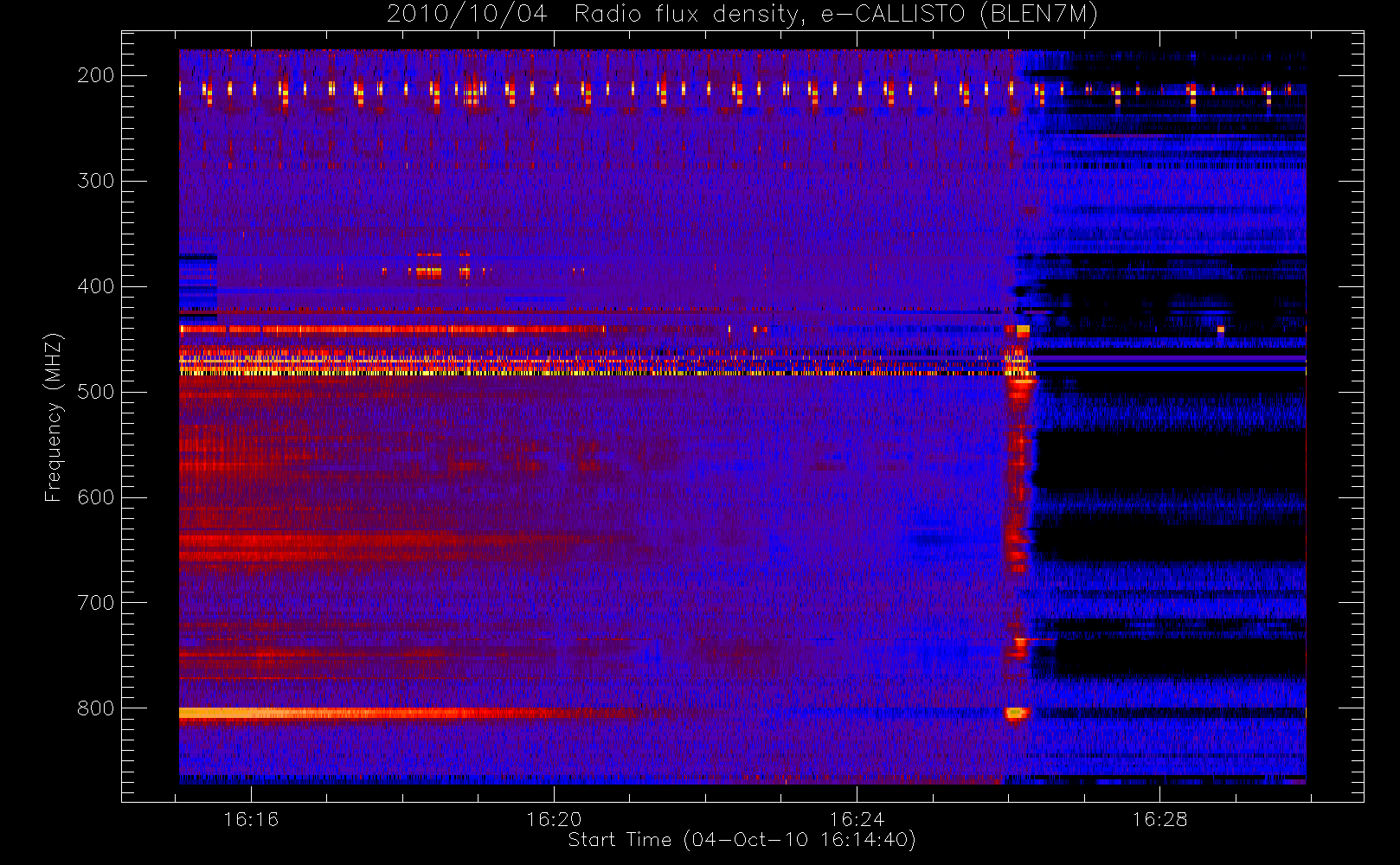The height and width of the screenshot is (865, 1400).
Task: Click the plot title '2010/10/04 Radio flux density'
Action: 742,15
